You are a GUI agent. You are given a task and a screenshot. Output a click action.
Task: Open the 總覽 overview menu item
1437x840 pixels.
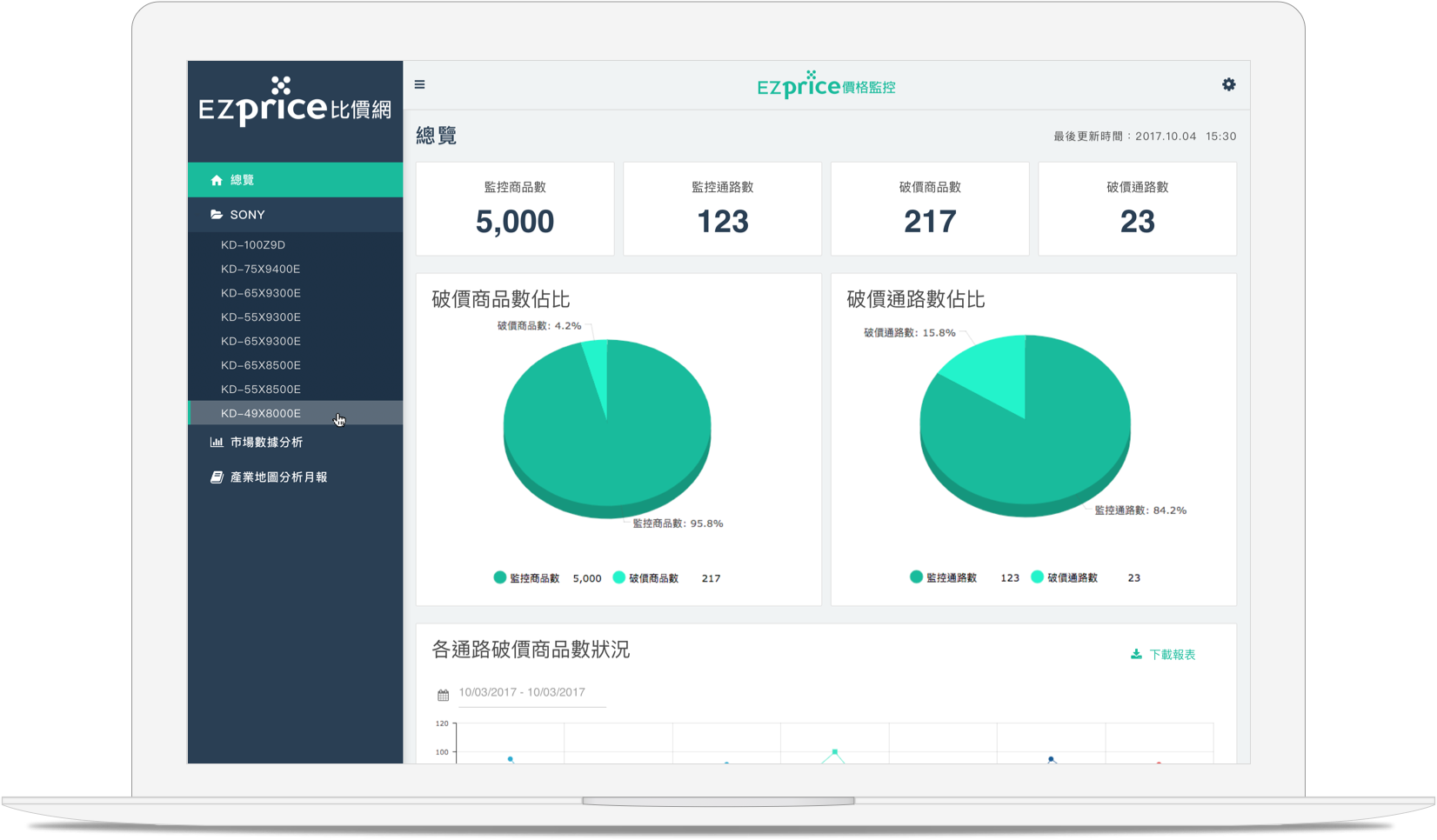tap(296, 180)
